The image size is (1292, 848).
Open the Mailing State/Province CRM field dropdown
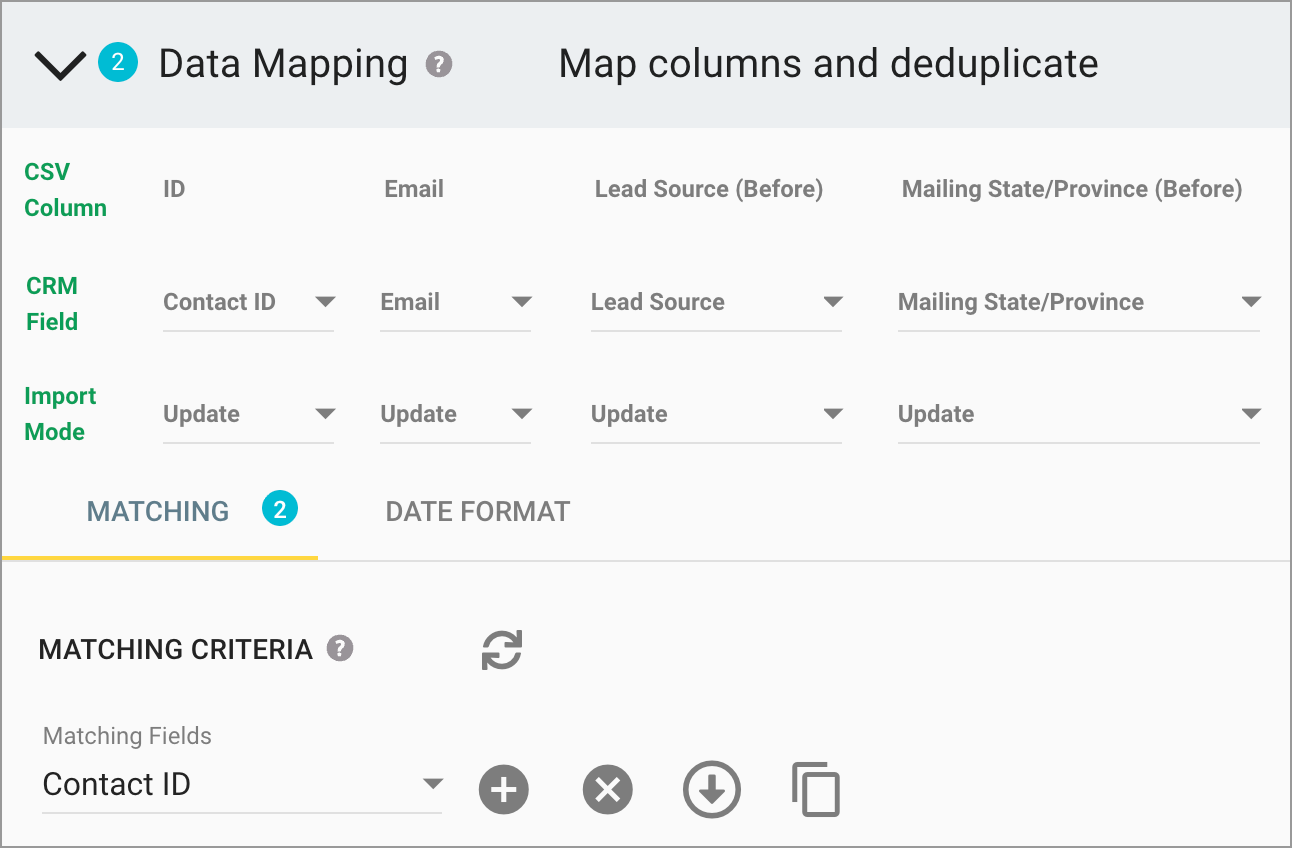coord(1252,302)
